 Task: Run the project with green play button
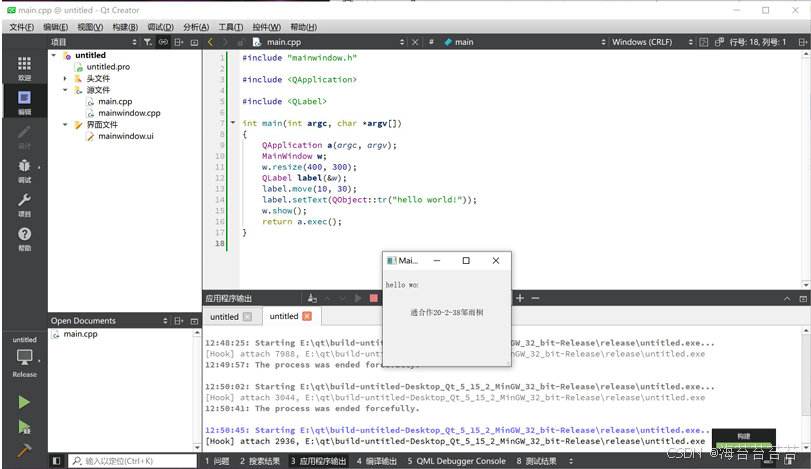coord(24,402)
